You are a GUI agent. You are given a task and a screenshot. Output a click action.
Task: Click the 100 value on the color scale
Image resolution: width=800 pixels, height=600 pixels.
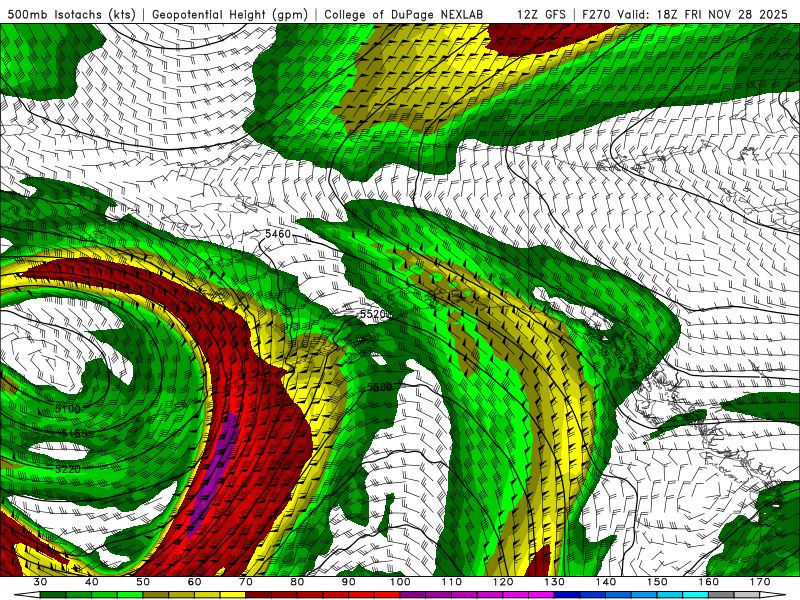pos(400,582)
